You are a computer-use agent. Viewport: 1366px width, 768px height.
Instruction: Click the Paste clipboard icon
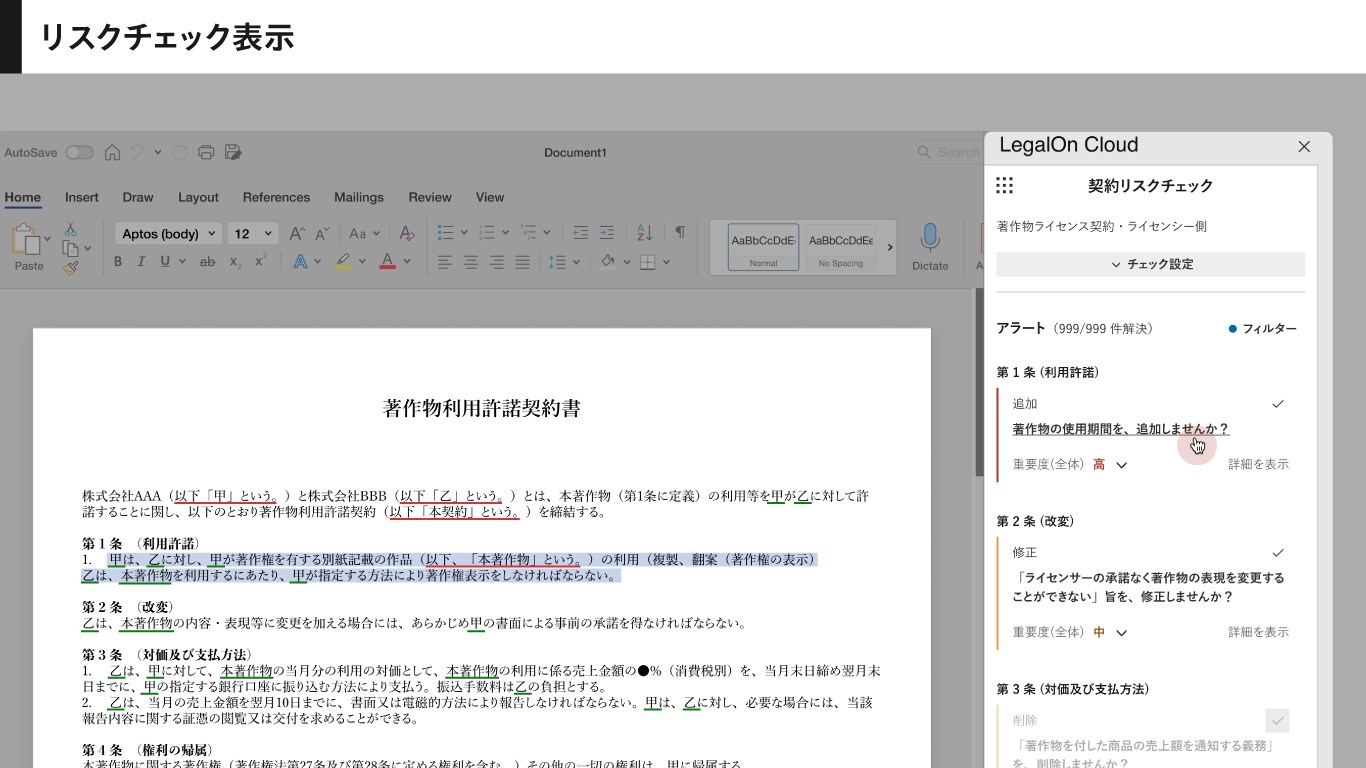click(24, 240)
